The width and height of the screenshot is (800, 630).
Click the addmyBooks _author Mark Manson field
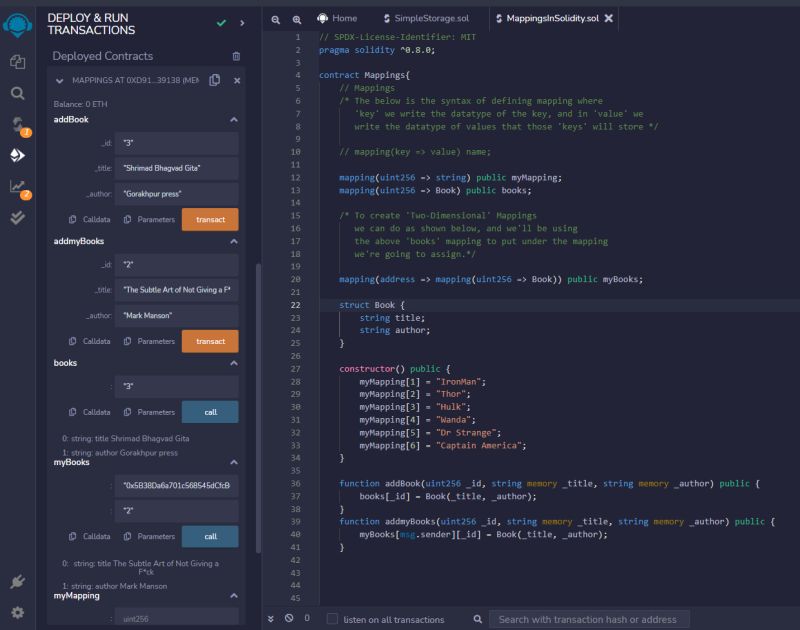177,316
